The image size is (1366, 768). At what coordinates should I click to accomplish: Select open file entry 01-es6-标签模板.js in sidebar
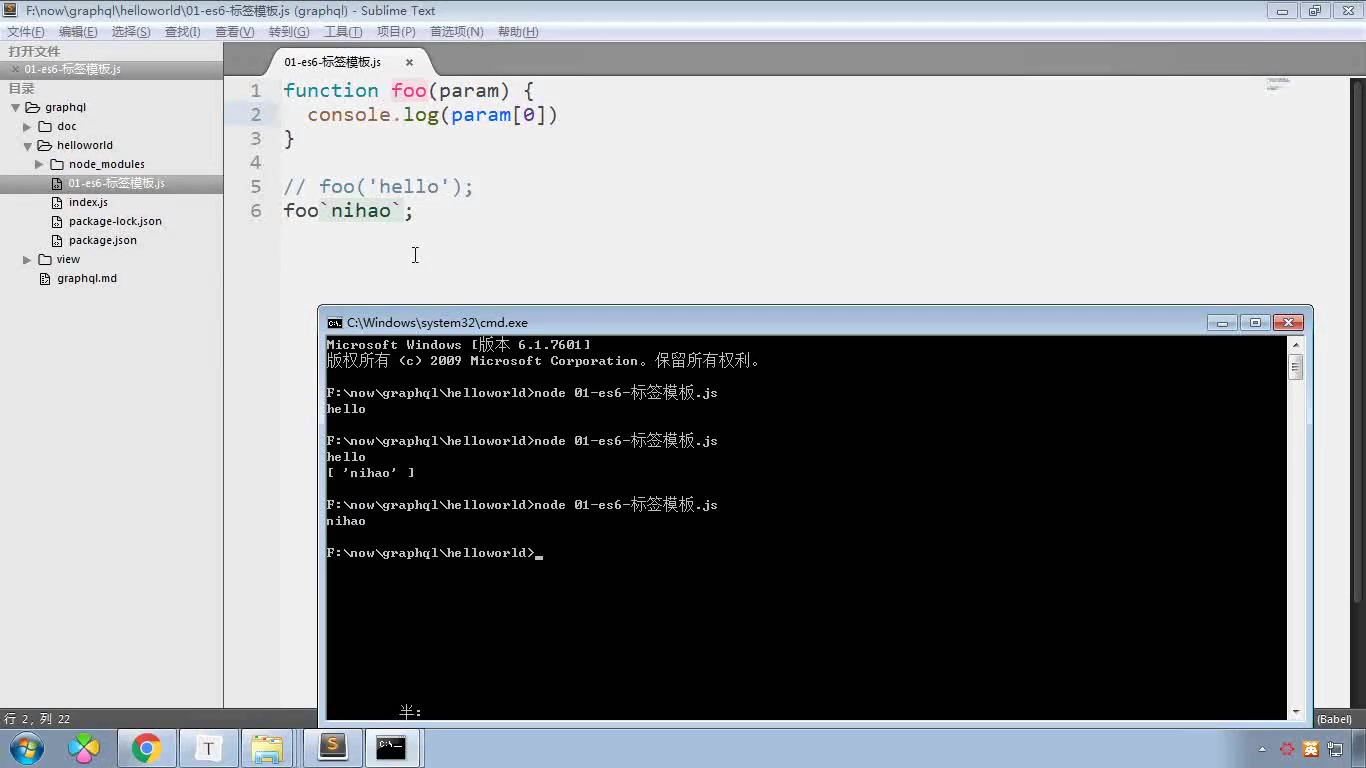pyautogui.click(x=72, y=69)
